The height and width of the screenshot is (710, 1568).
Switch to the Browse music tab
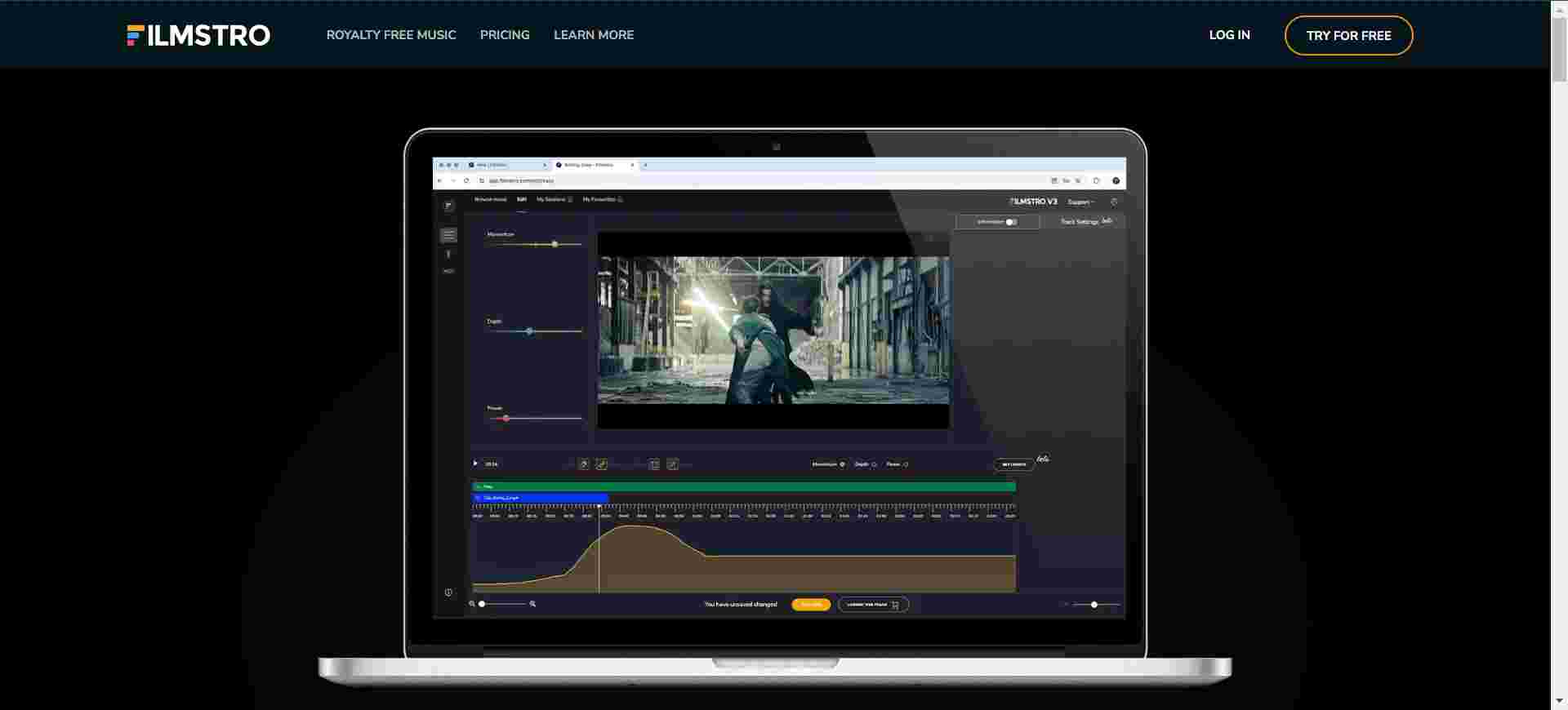490,199
